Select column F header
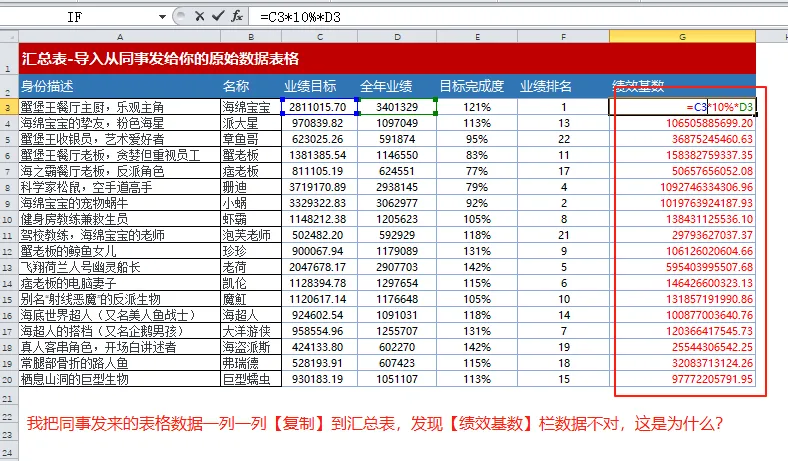Viewport: 788px width, 461px height. tap(563, 37)
